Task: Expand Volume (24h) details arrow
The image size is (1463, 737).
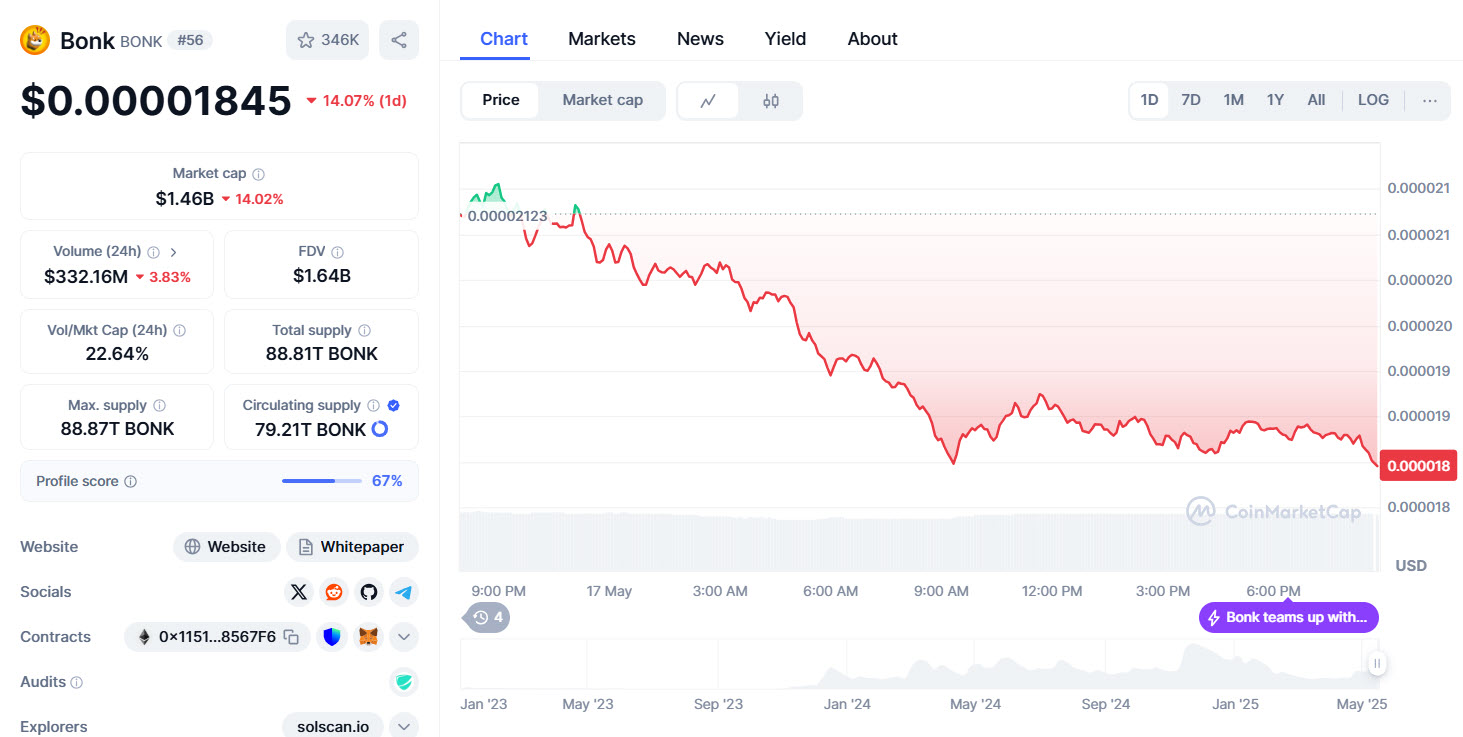Action: [173, 252]
